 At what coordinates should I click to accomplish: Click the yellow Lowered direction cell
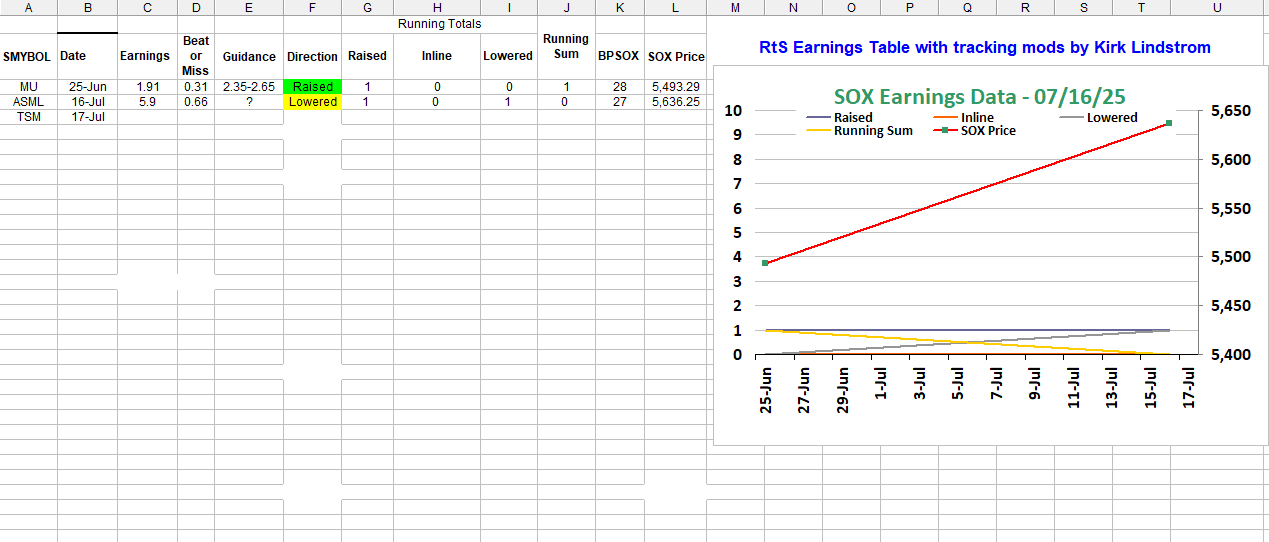(312, 102)
